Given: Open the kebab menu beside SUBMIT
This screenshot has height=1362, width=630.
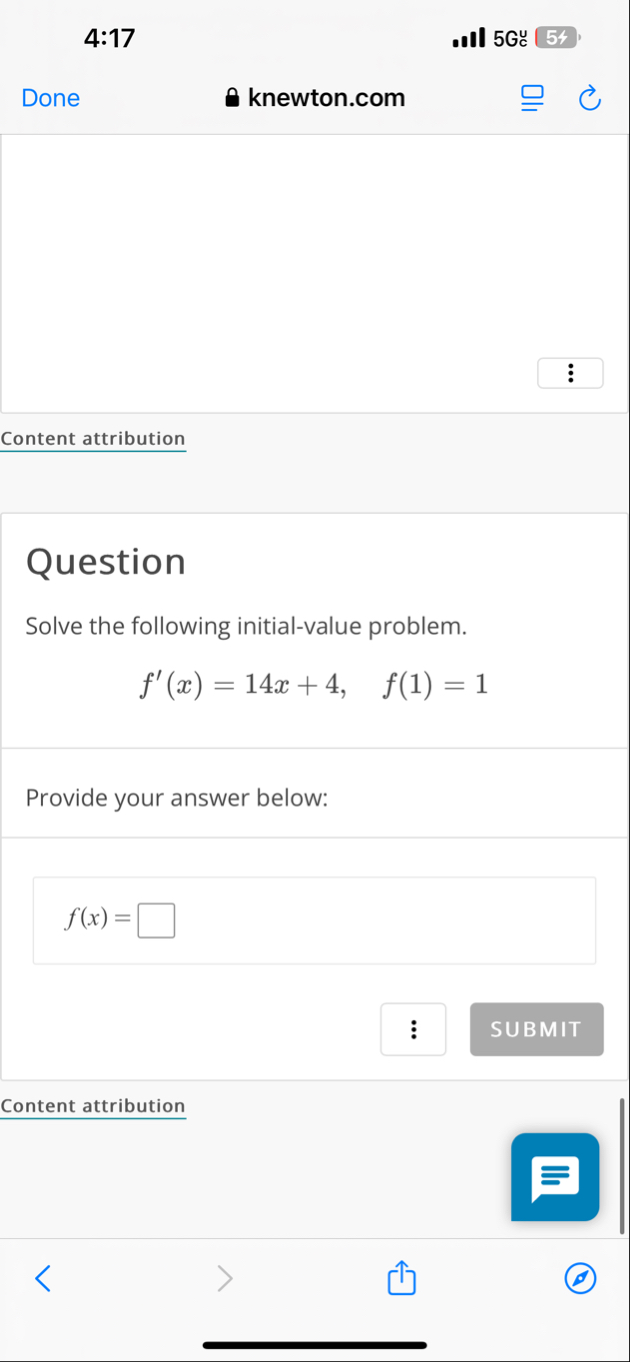Looking at the screenshot, I should coord(413,1029).
